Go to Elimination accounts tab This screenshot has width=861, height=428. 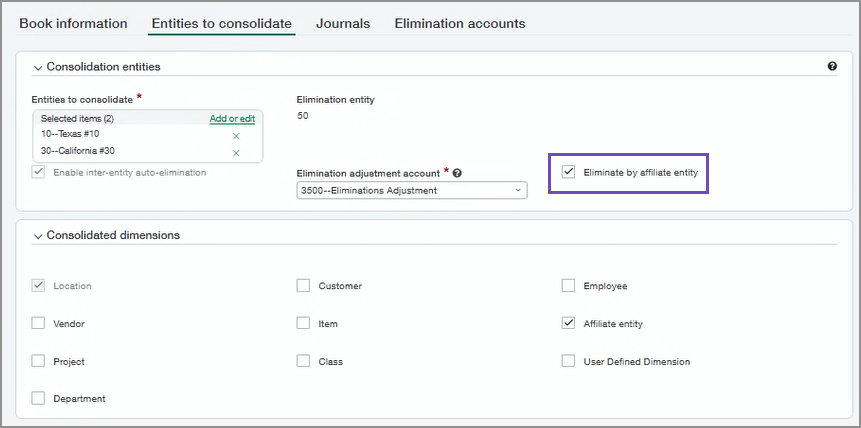[x=459, y=23]
